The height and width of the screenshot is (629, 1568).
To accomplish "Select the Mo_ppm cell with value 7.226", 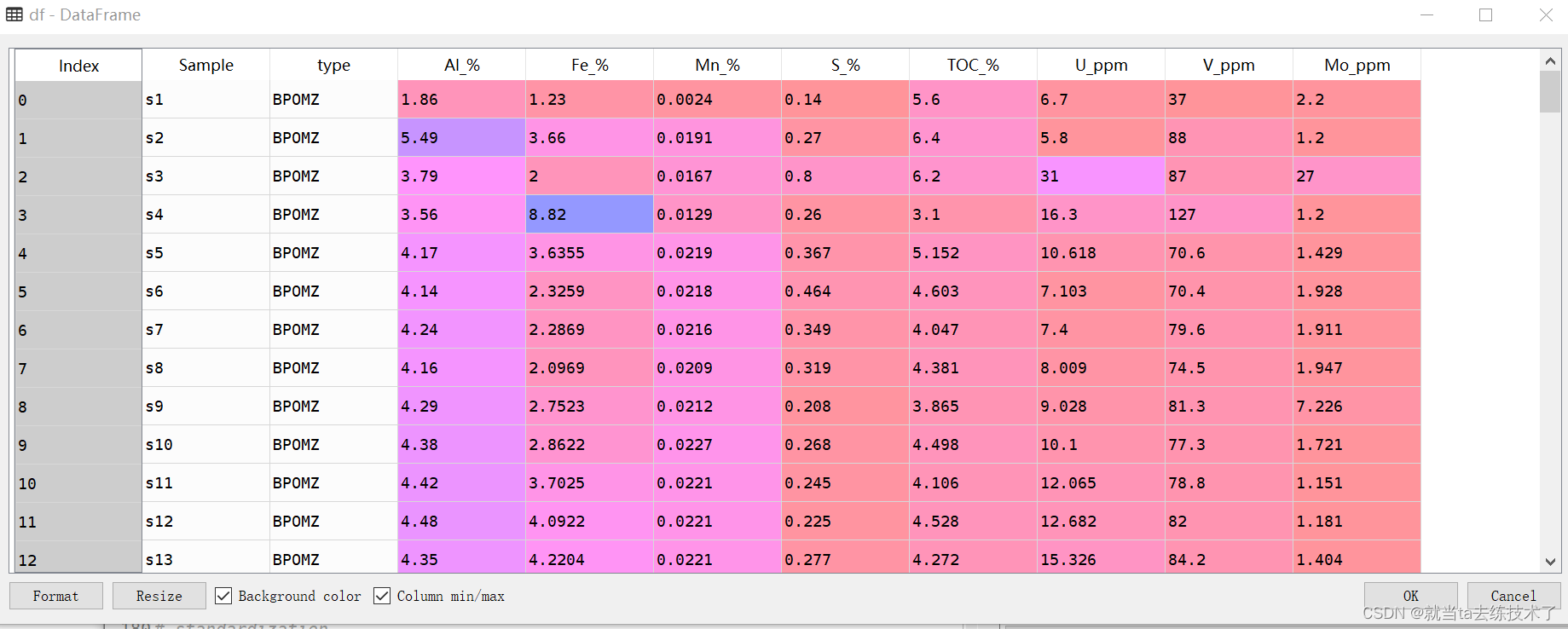I will (1357, 407).
